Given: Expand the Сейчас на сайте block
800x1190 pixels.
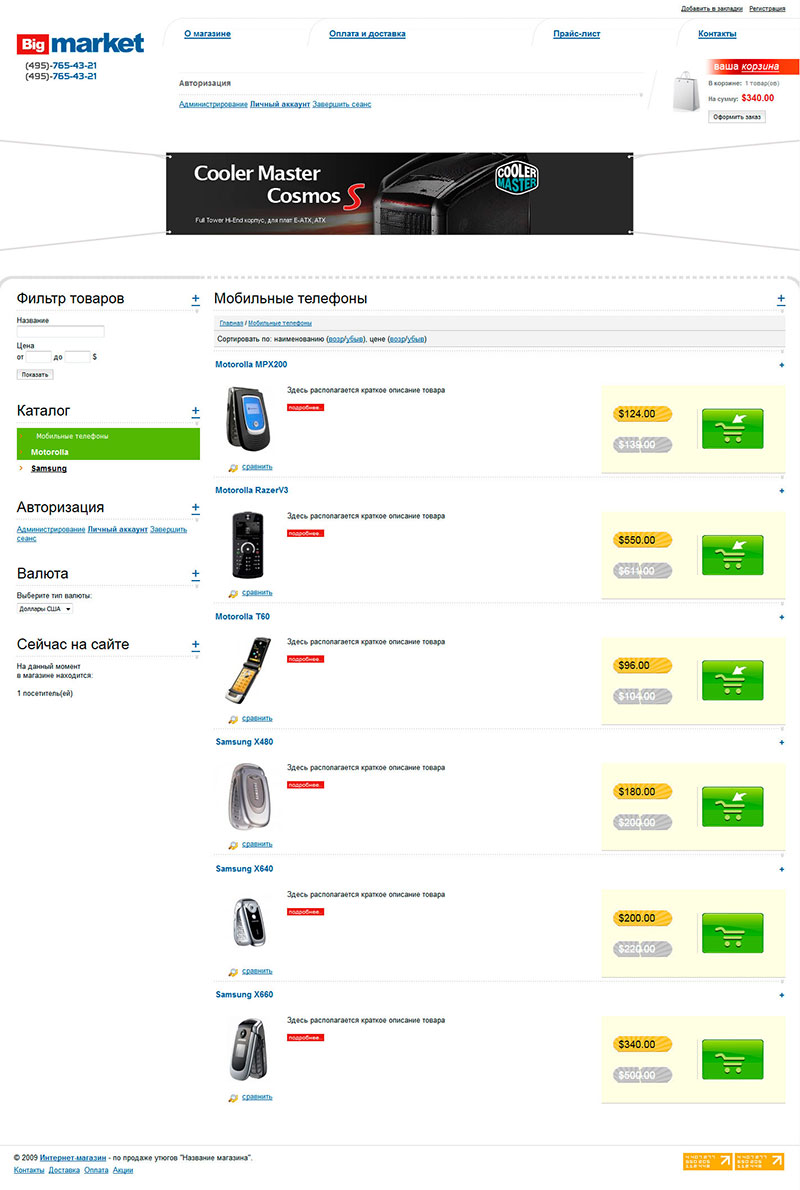Looking at the screenshot, I should click(196, 645).
